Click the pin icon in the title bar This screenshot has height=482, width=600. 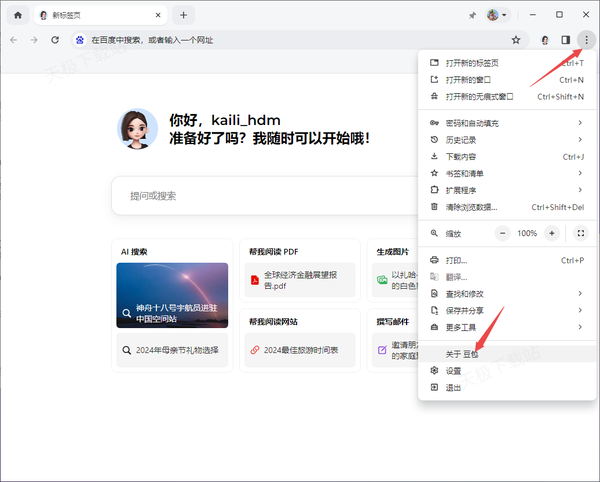pyautogui.click(x=472, y=15)
